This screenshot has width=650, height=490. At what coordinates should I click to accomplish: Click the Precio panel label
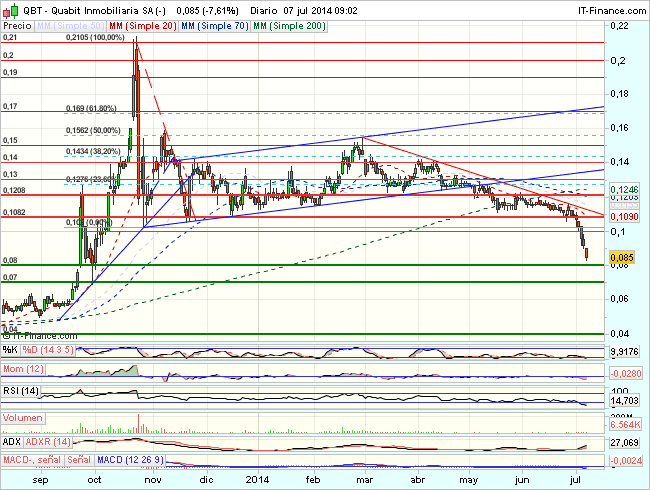point(16,23)
